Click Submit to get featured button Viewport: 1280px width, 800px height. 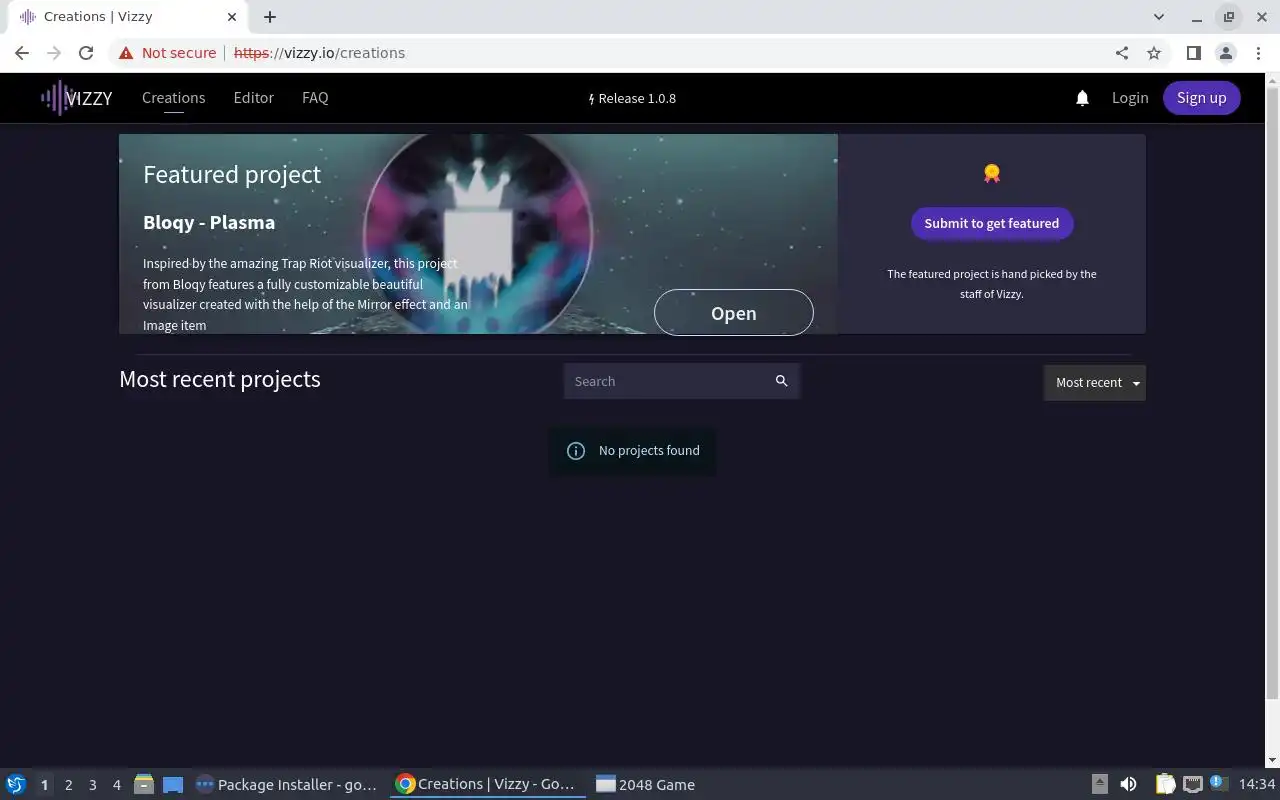click(992, 223)
